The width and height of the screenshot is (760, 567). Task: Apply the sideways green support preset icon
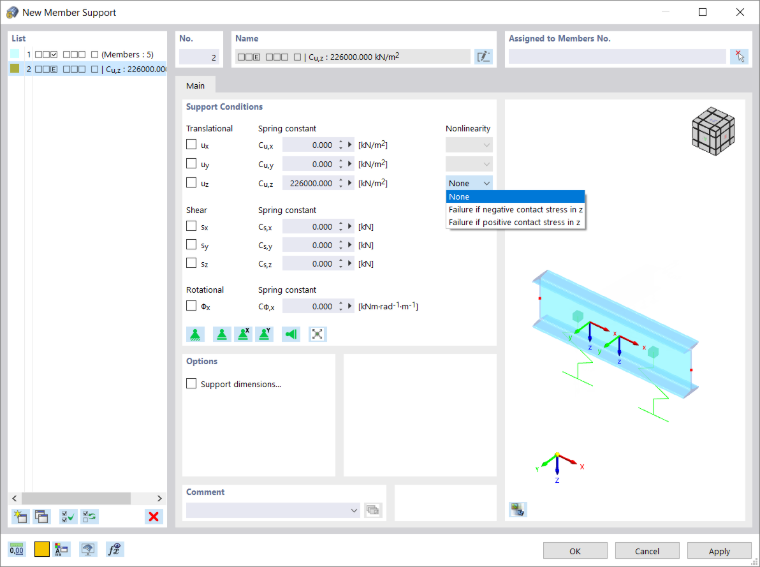tap(291, 334)
